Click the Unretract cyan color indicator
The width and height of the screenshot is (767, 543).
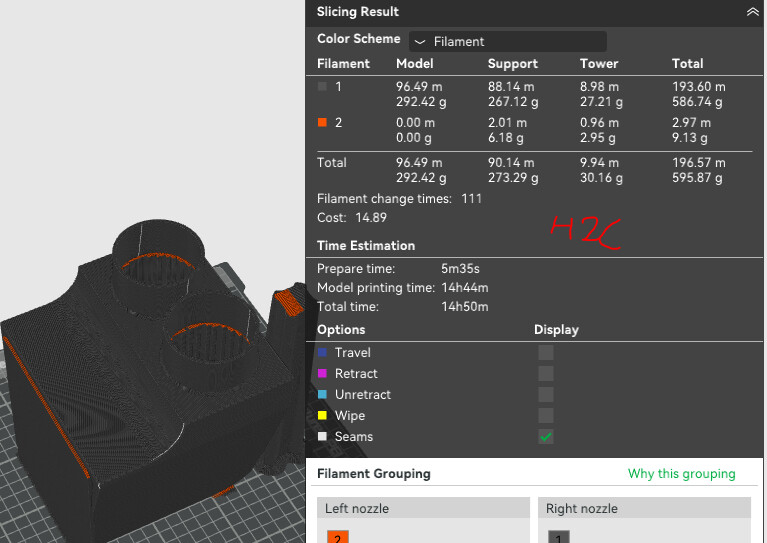322,394
